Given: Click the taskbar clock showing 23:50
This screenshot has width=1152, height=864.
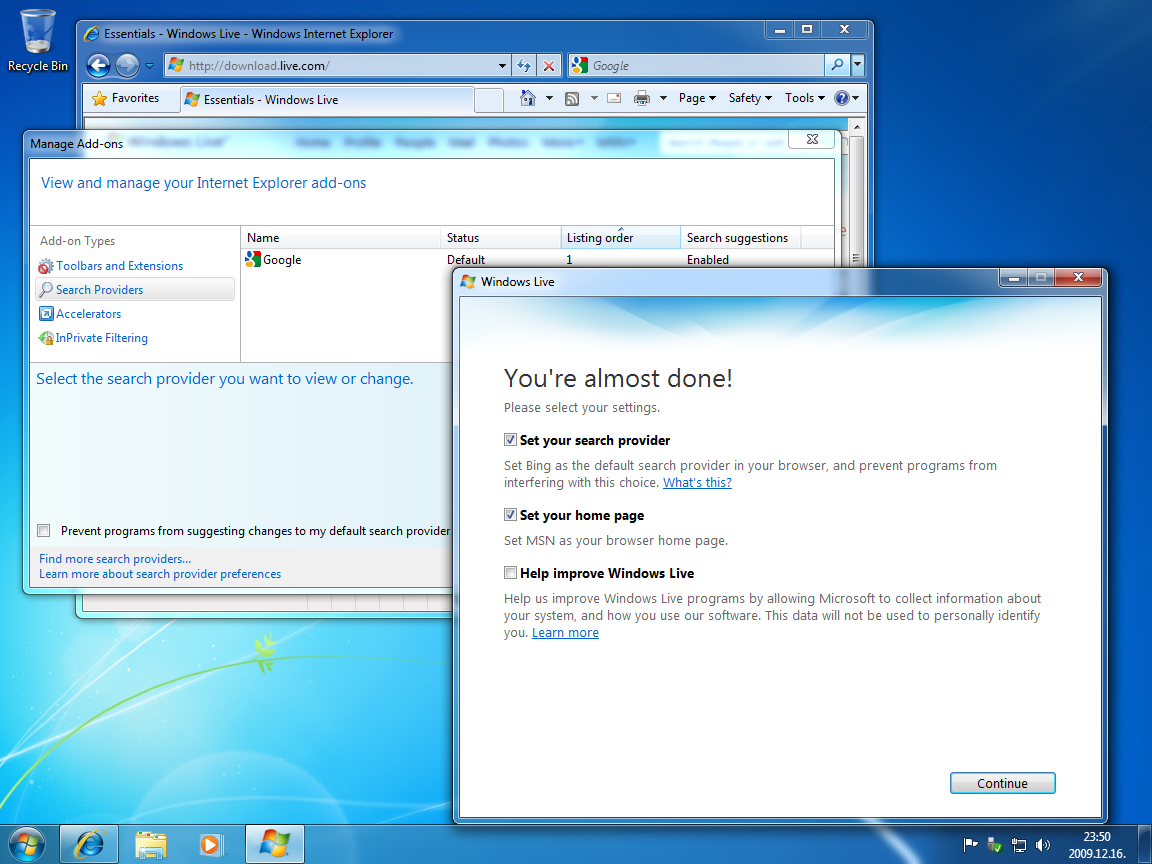Looking at the screenshot, I should click(x=1096, y=845).
